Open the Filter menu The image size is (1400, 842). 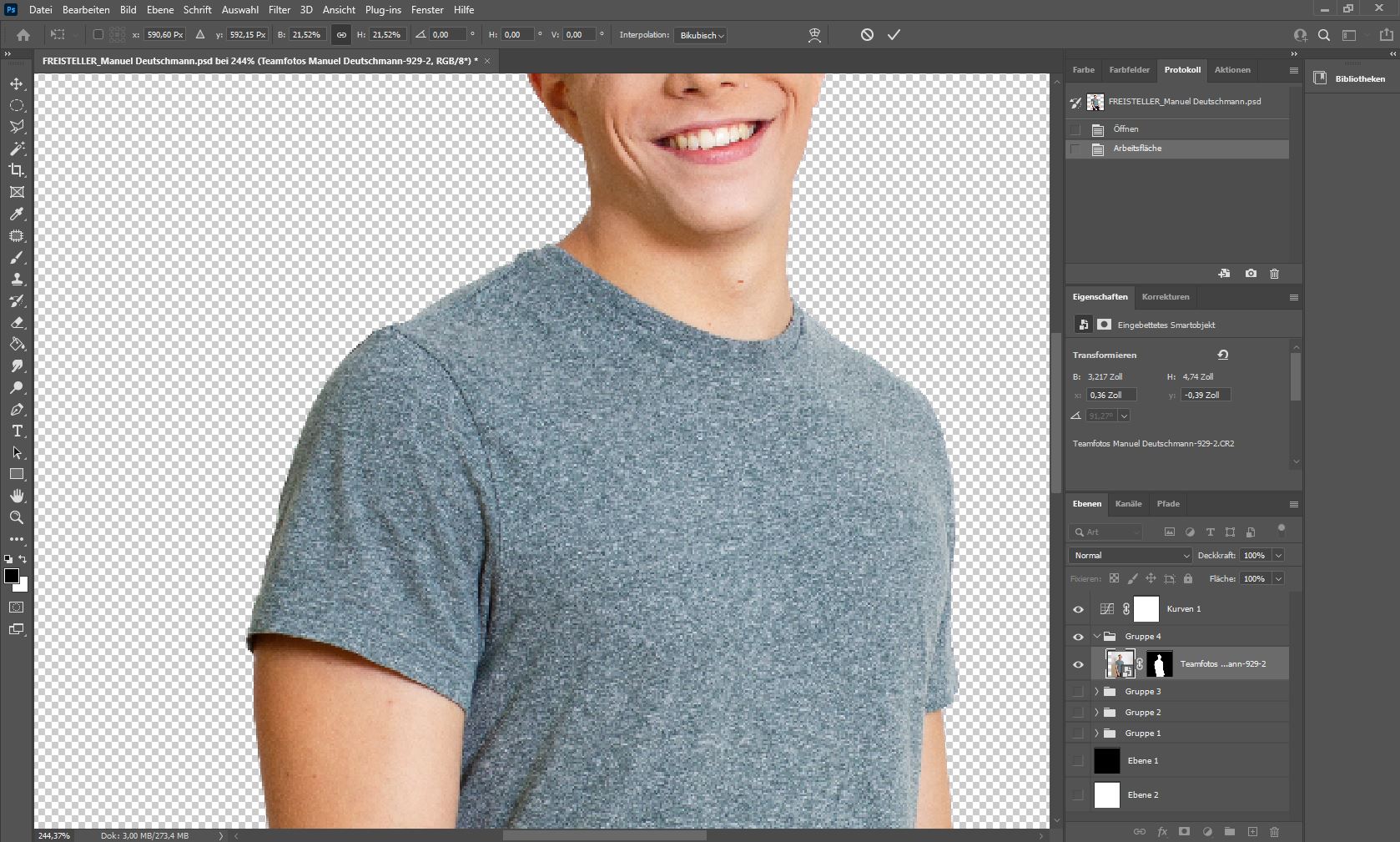tap(279, 10)
